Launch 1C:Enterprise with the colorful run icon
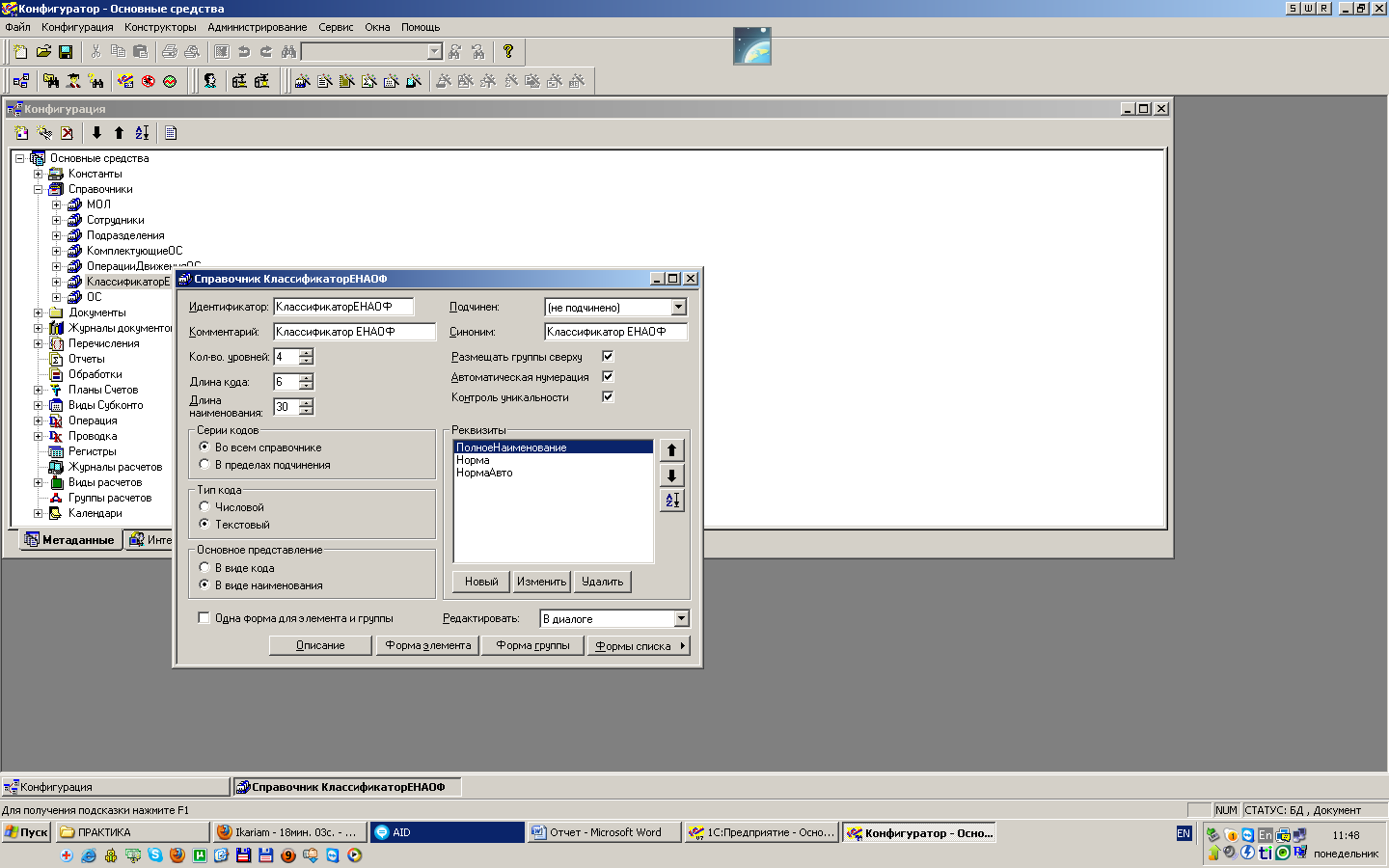The width and height of the screenshot is (1389, 868). point(126,81)
